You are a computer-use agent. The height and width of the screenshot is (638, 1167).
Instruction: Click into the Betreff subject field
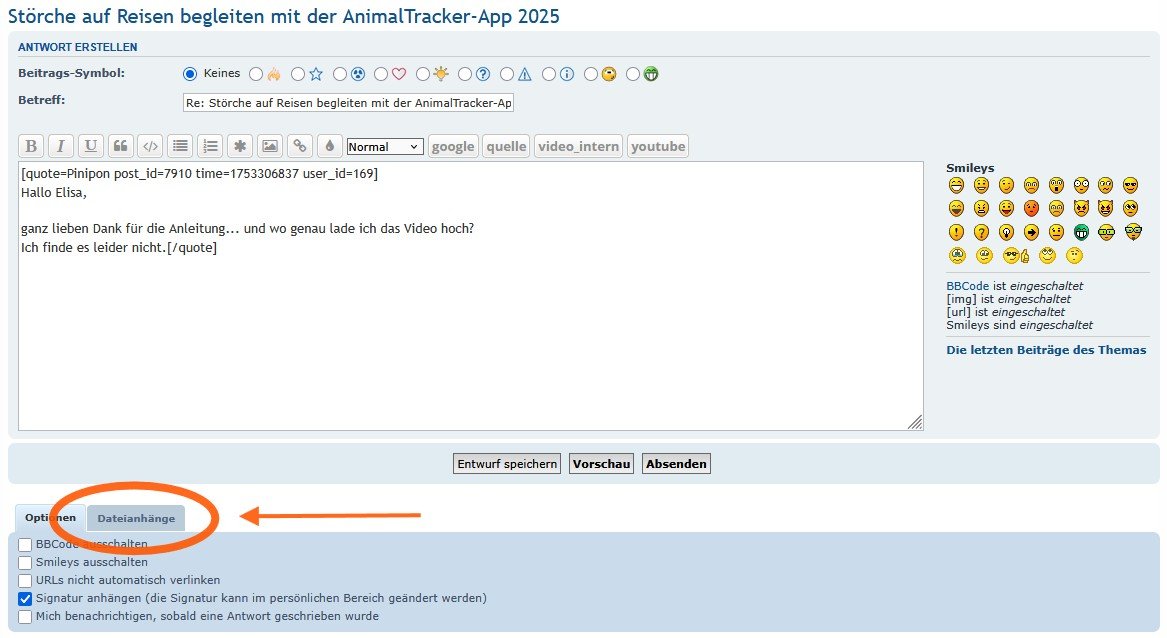[x=348, y=103]
